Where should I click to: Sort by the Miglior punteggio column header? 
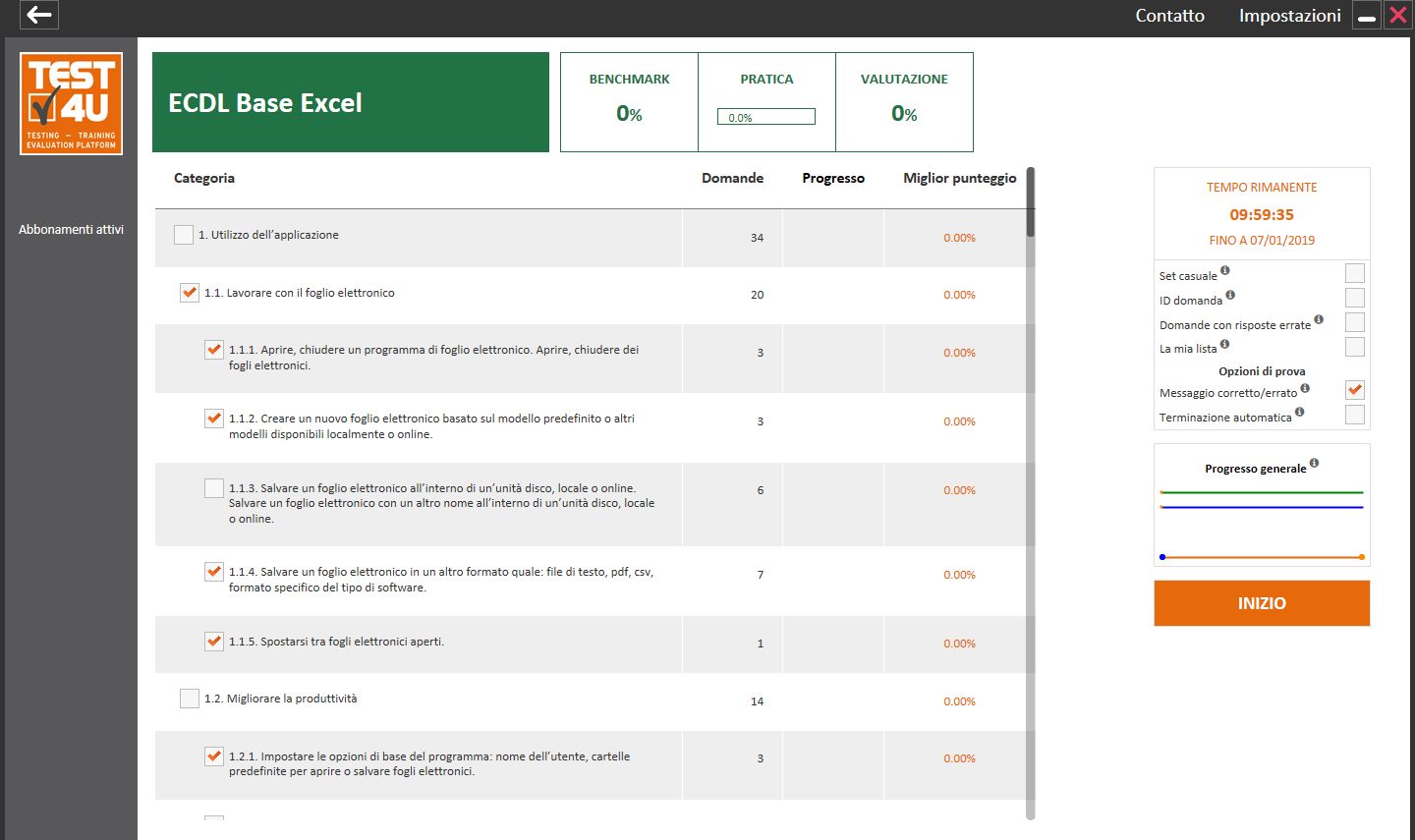pos(960,178)
